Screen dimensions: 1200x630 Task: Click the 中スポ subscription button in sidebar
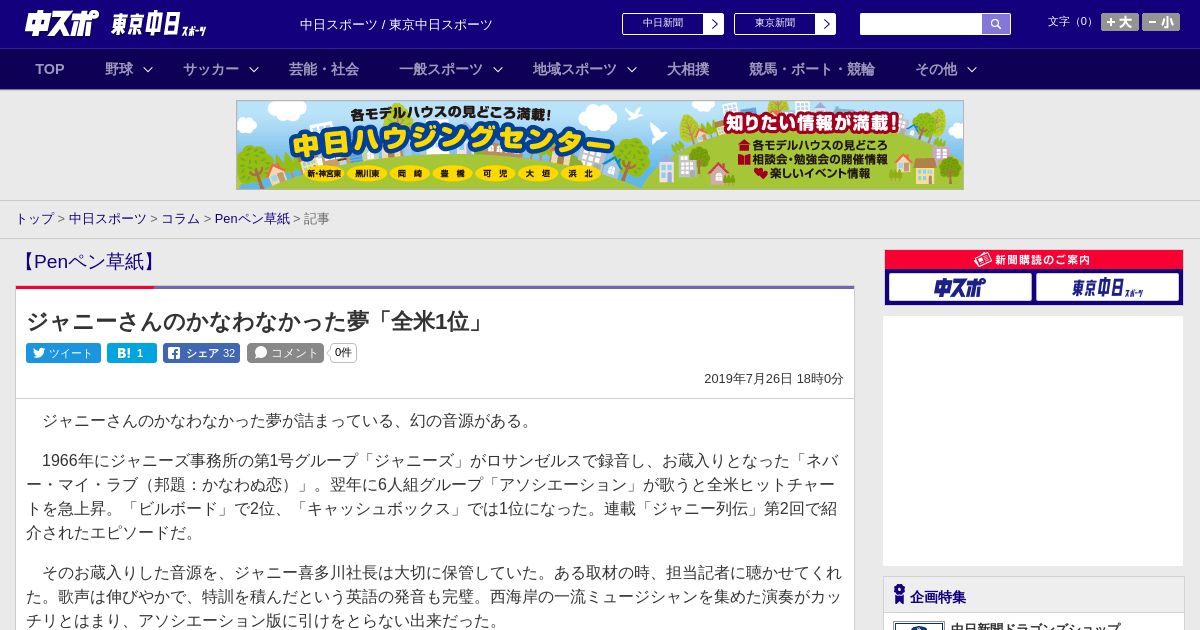click(x=960, y=288)
